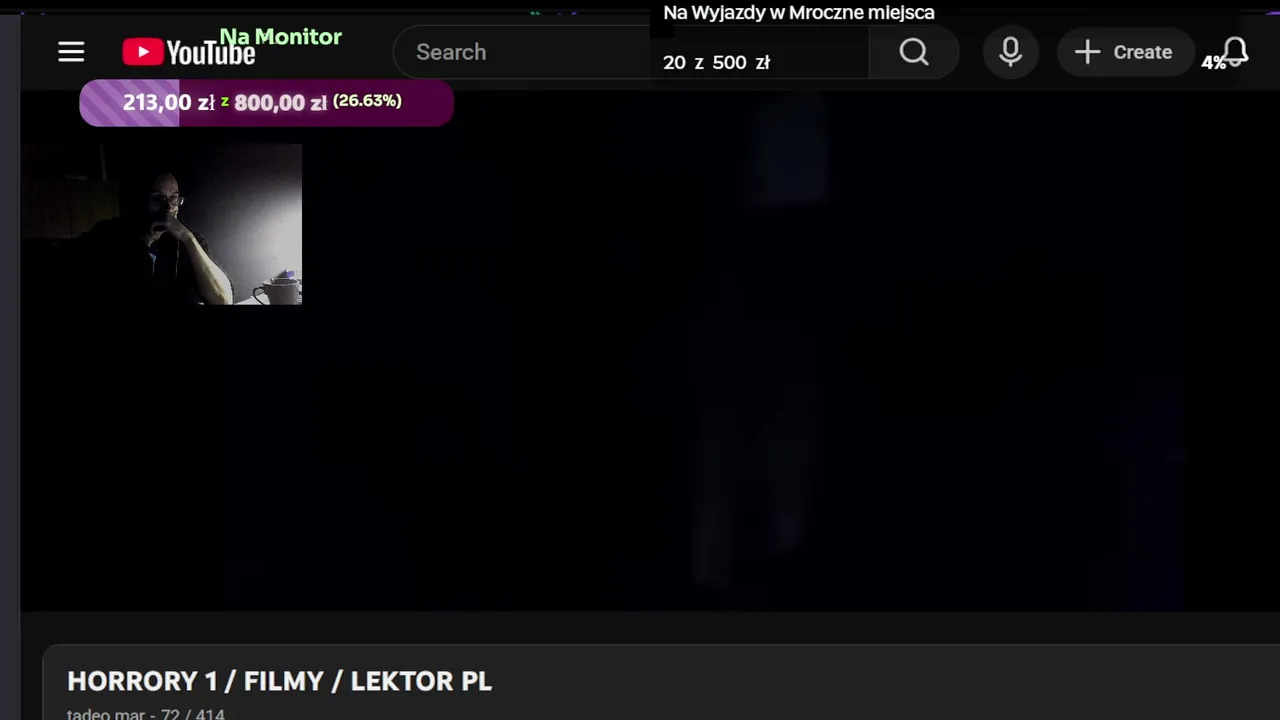Open the tadeo mar channel link
The width and height of the screenshot is (1280, 720).
pyautogui.click(x=106, y=715)
